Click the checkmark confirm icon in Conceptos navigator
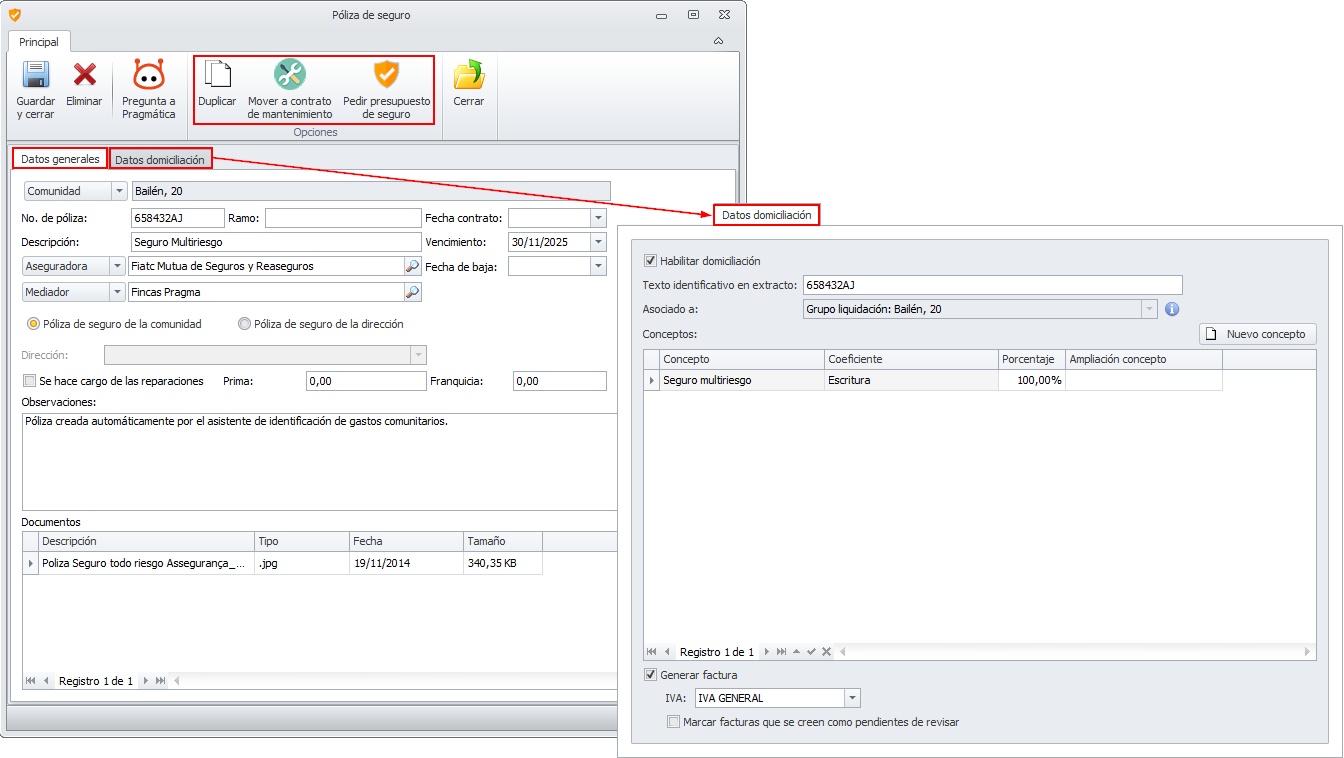This screenshot has width=1344, height=758. coord(811,652)
